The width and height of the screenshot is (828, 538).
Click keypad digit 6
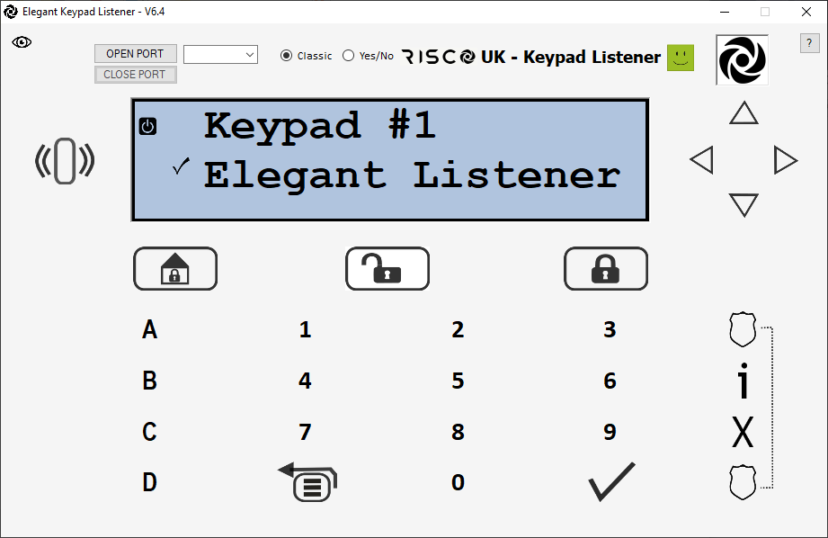[610, 381]
